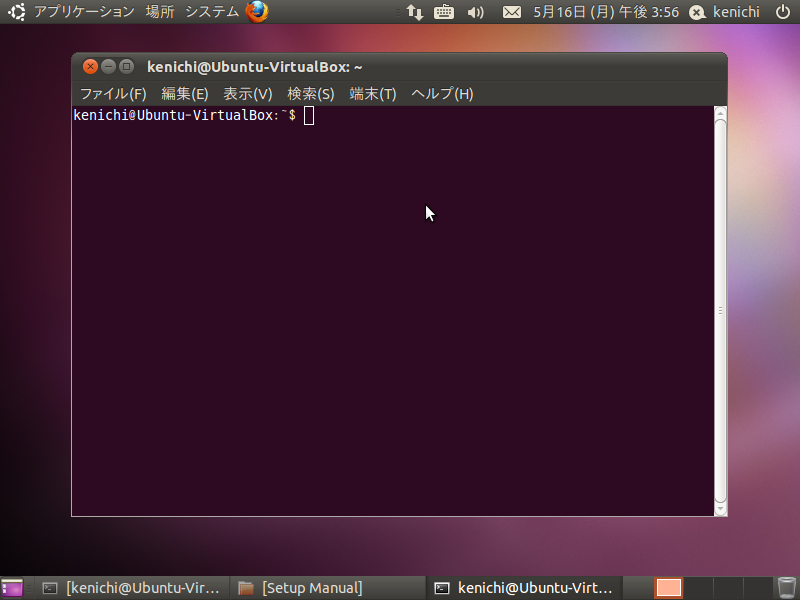Maximize the terminal window
The width and height of the screenshot is (800, 600).
[x=127, y=66]
